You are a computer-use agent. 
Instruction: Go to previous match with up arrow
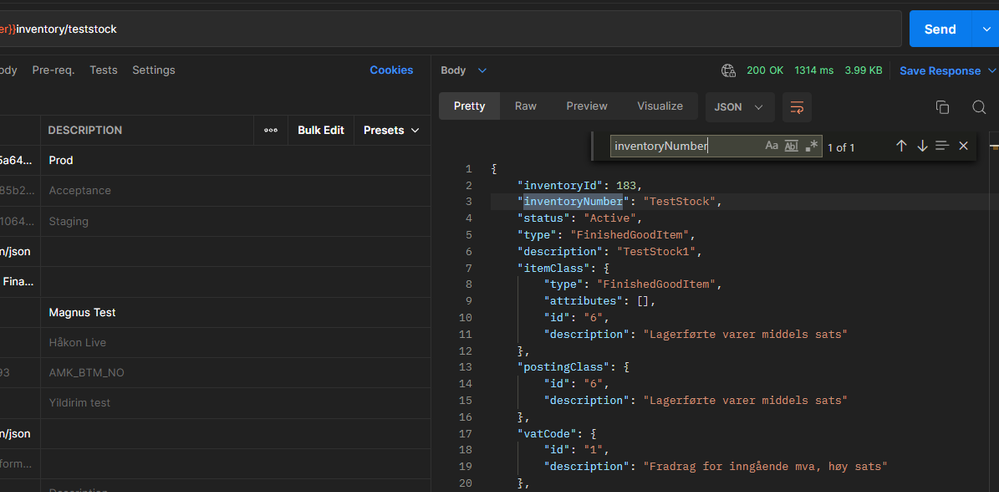click(x=901, y=146)
